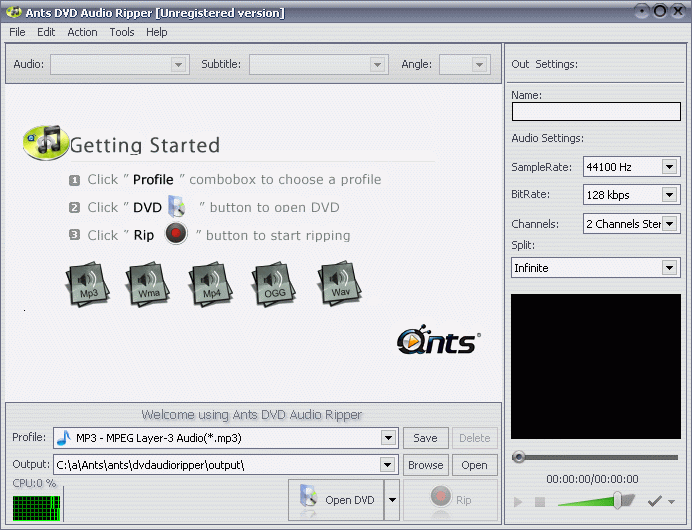The height and width of the screenshot is (530, 692).
Task: Click the Open DVD button
Action: (x=336, y=500)
